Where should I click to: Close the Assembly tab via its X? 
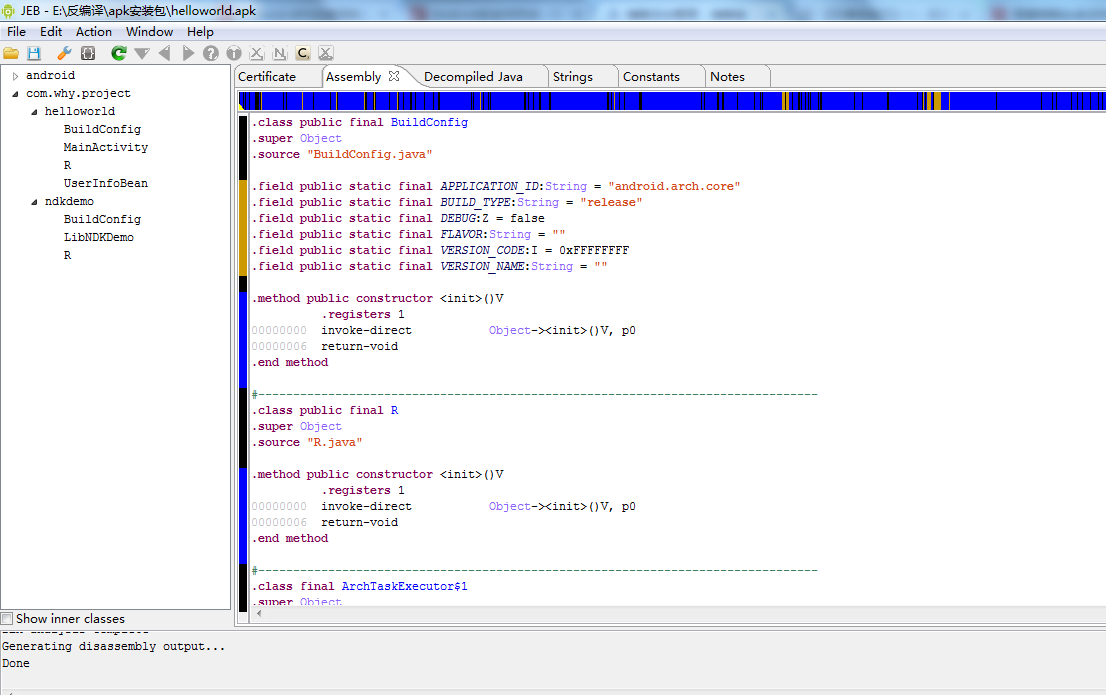point(394,75)
